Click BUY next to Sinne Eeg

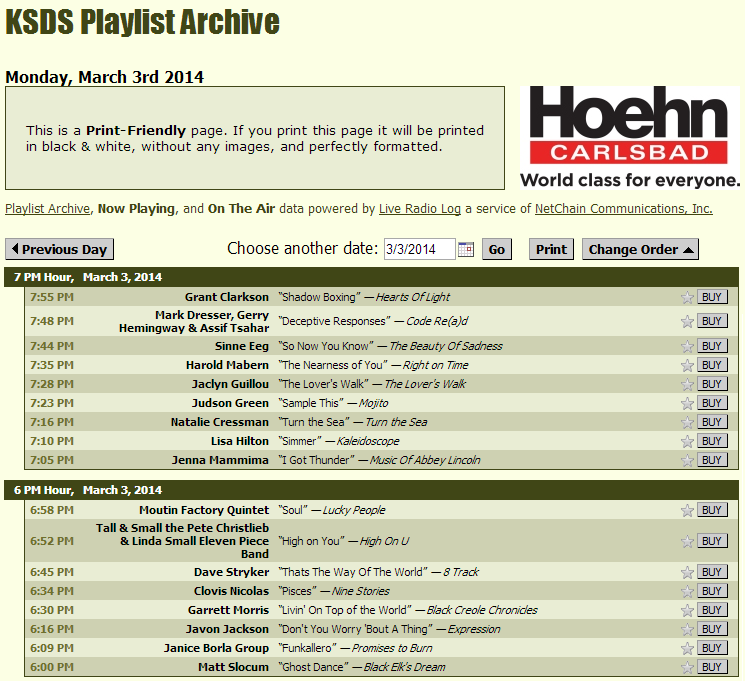[712, 346]
